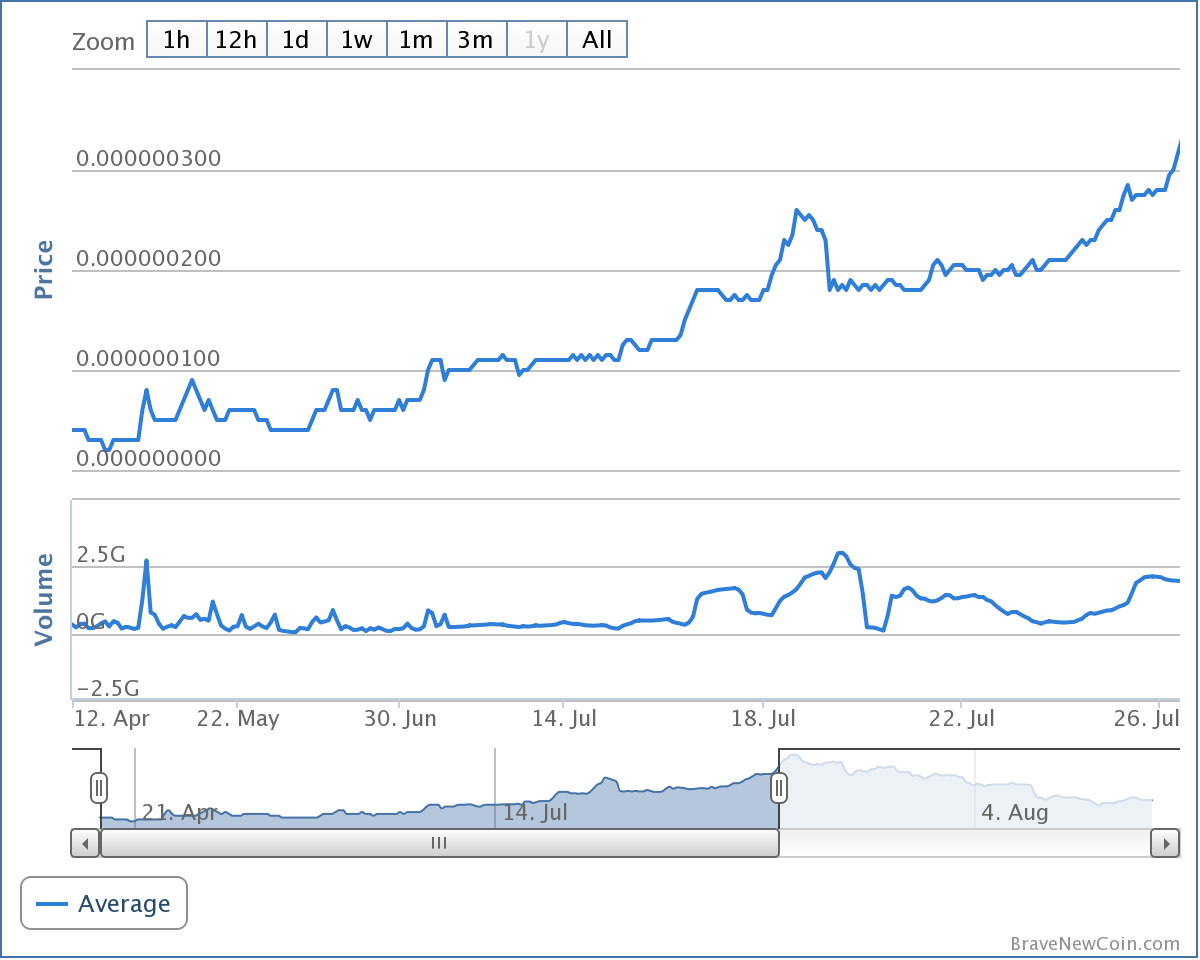This screenshot has width=1200, height=960.
Task: Click the scrollbar left arrow button
Action: (85, 843)
